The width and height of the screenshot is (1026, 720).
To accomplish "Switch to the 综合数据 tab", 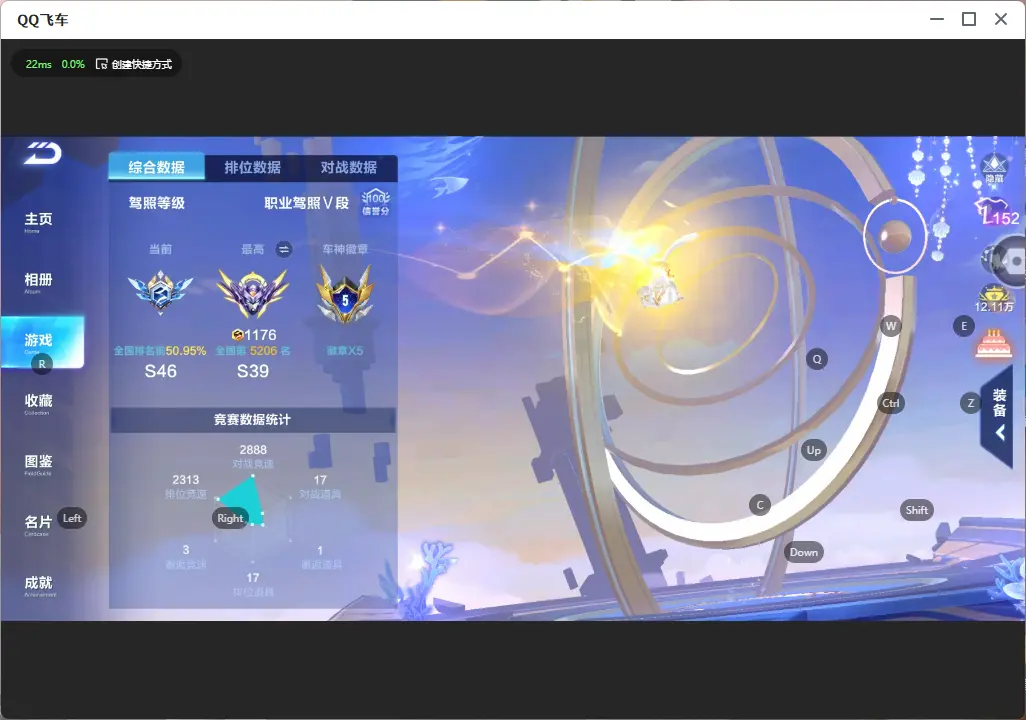I will click(x=156, y=167).
